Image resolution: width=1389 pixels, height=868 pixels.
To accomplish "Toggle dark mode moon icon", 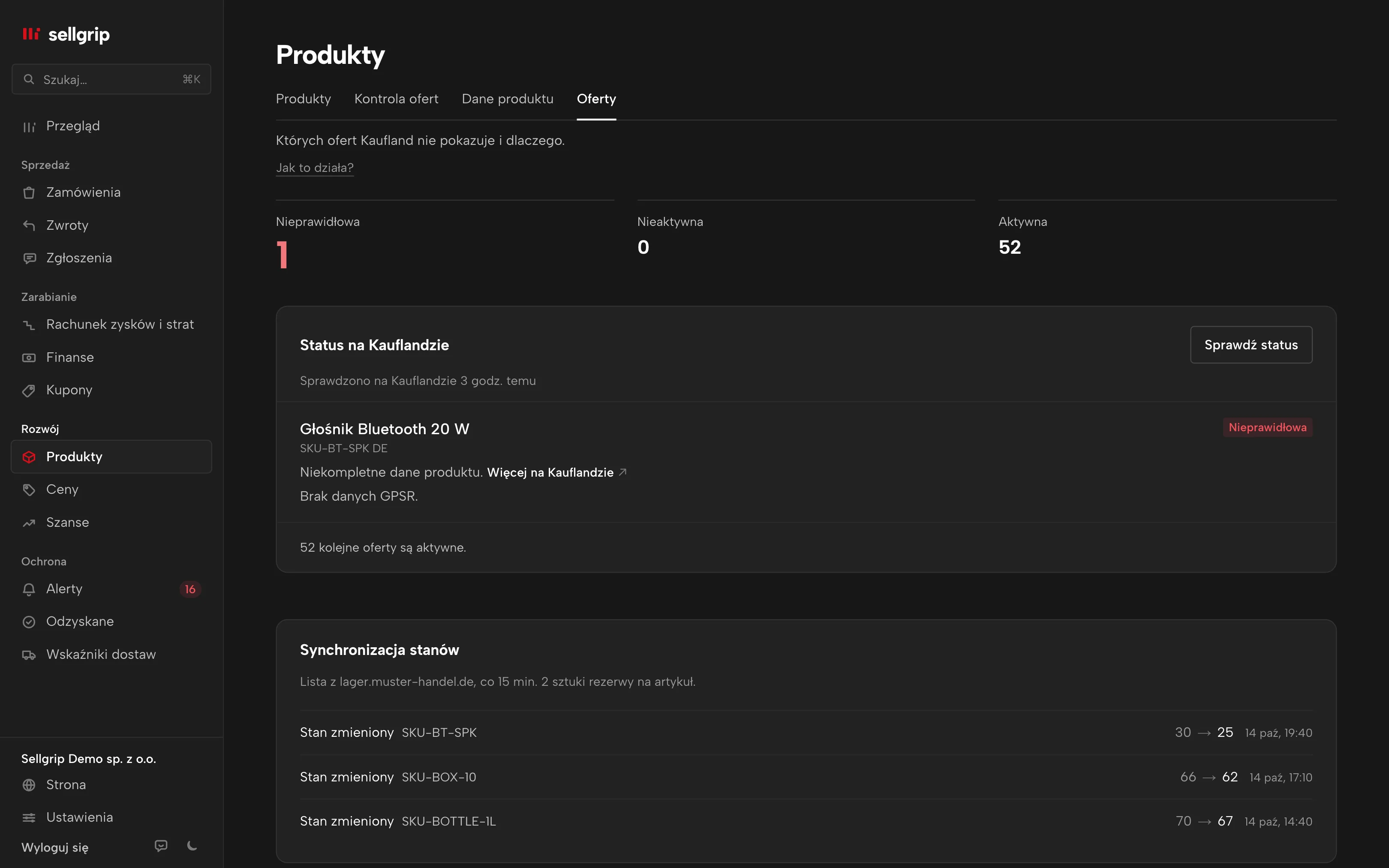I will 192,846.
